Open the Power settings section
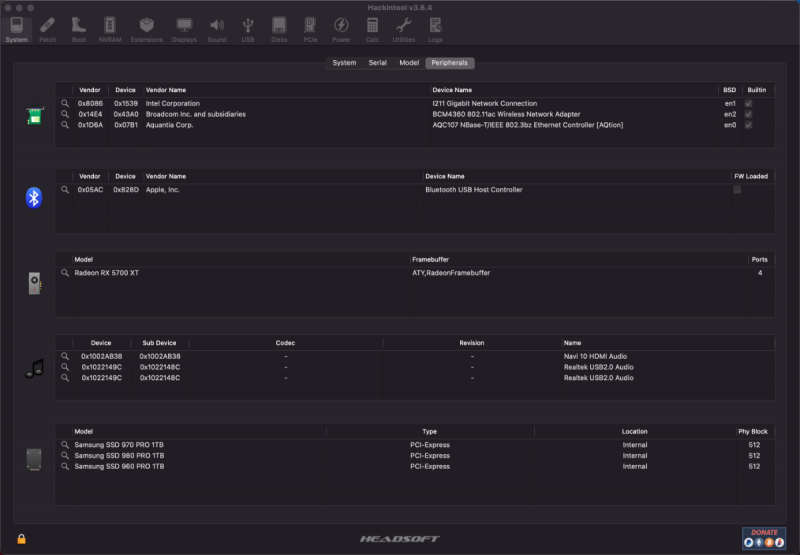This screenshot has width=800, height=555. (341, 28)
